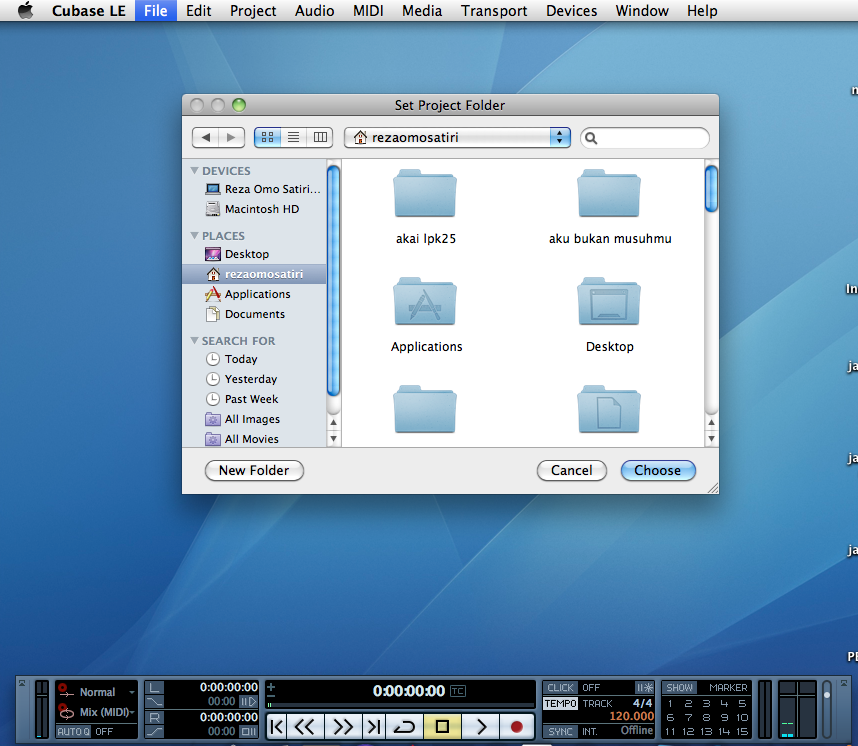Toggle punch in button on transport
Image resolution: width=858 pixels, height=746 pixels.
click(x=155, y=702)
